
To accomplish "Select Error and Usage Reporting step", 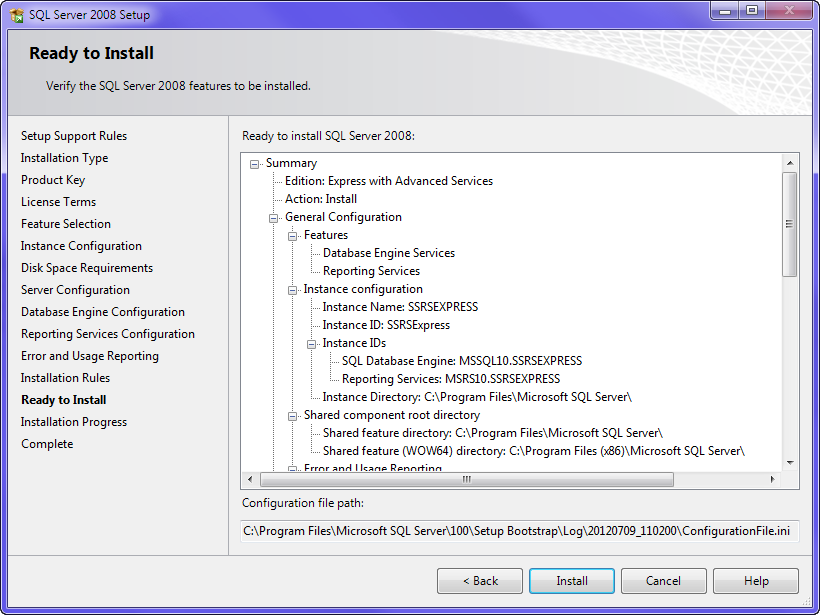I will (x=89, y=356).
